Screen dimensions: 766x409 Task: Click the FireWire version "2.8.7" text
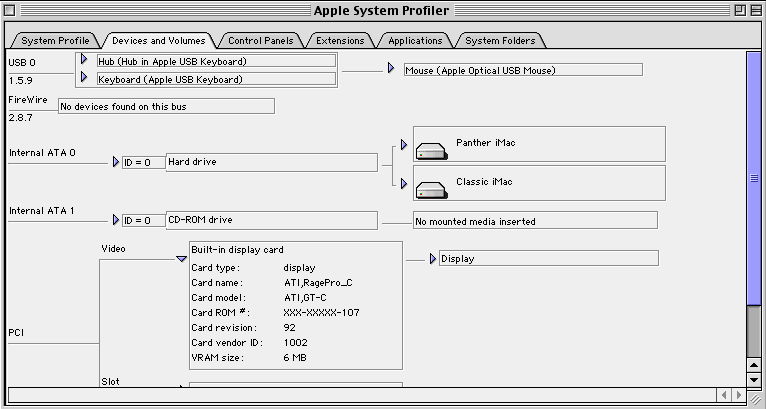(x=21, y=118)
